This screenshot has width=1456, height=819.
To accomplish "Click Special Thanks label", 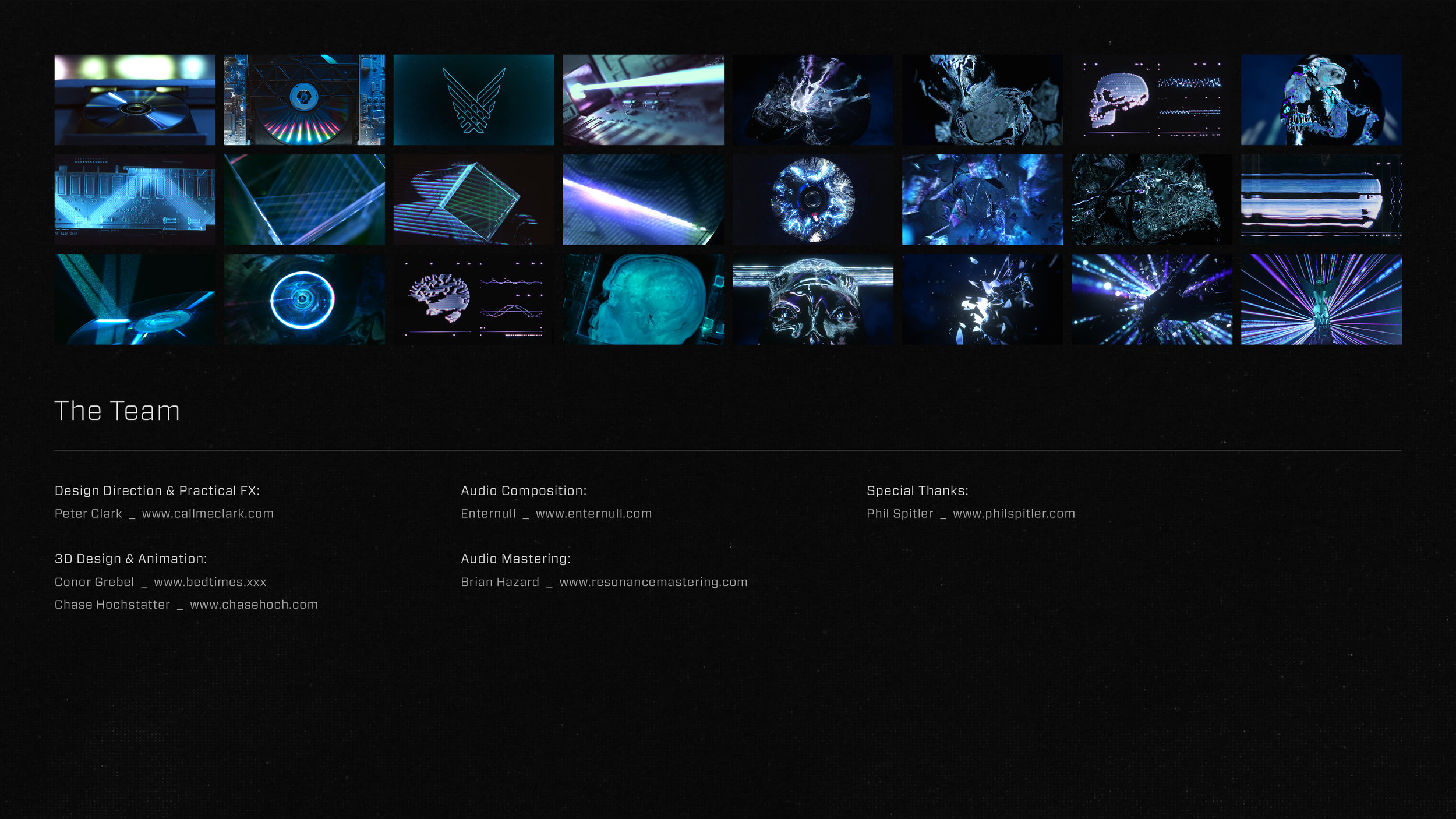I will (917, 490).
